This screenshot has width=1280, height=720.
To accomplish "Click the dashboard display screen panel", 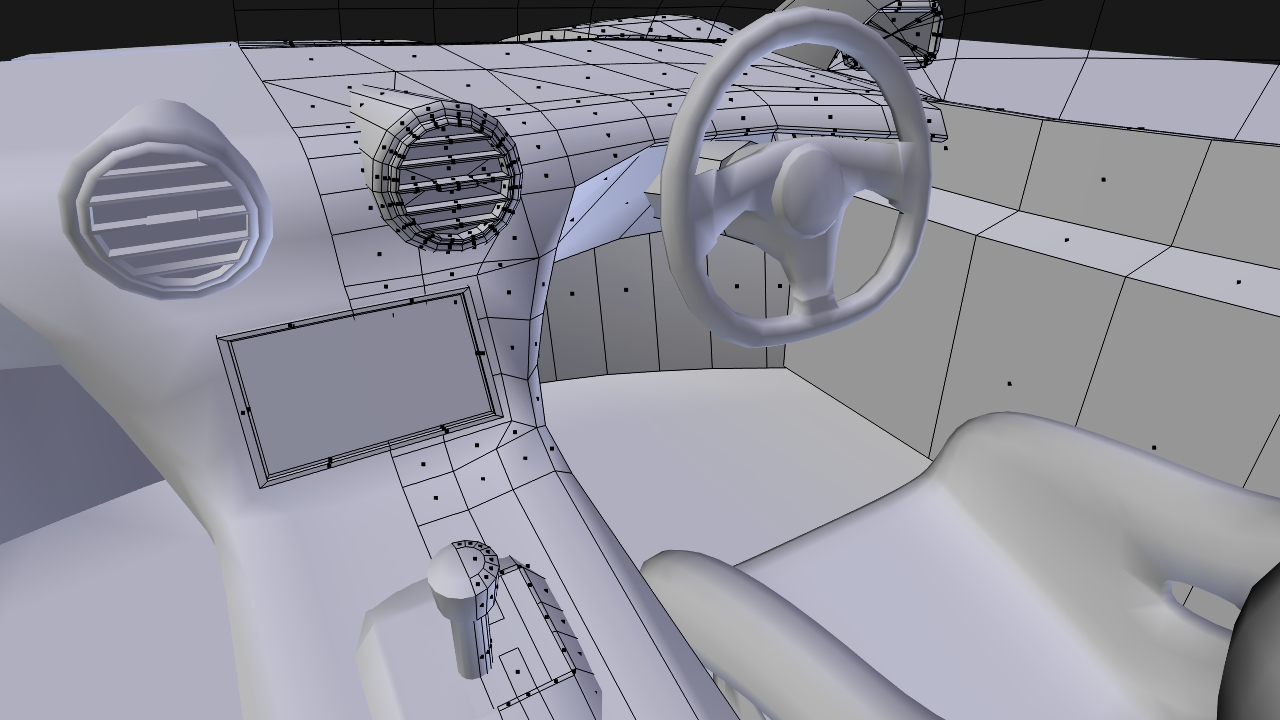I will tap(361, 388).
